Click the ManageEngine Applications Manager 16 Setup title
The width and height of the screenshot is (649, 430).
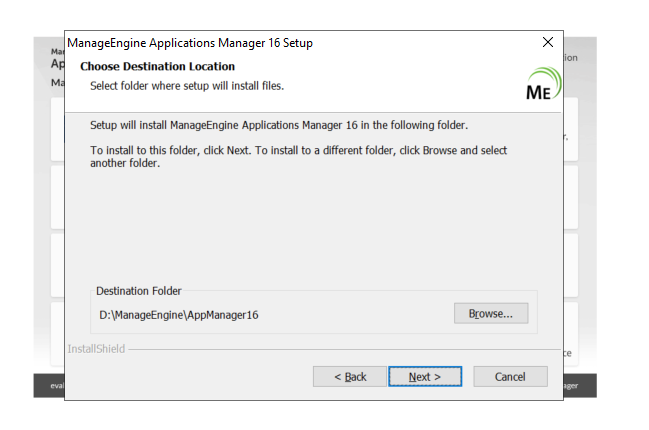point(190,43)
